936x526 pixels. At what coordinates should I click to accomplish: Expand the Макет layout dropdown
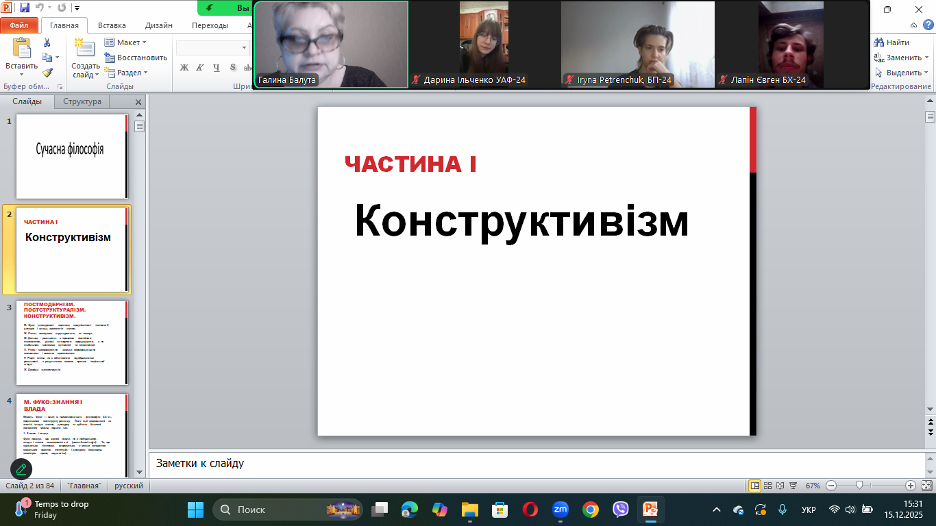click(x=125, y=43)
